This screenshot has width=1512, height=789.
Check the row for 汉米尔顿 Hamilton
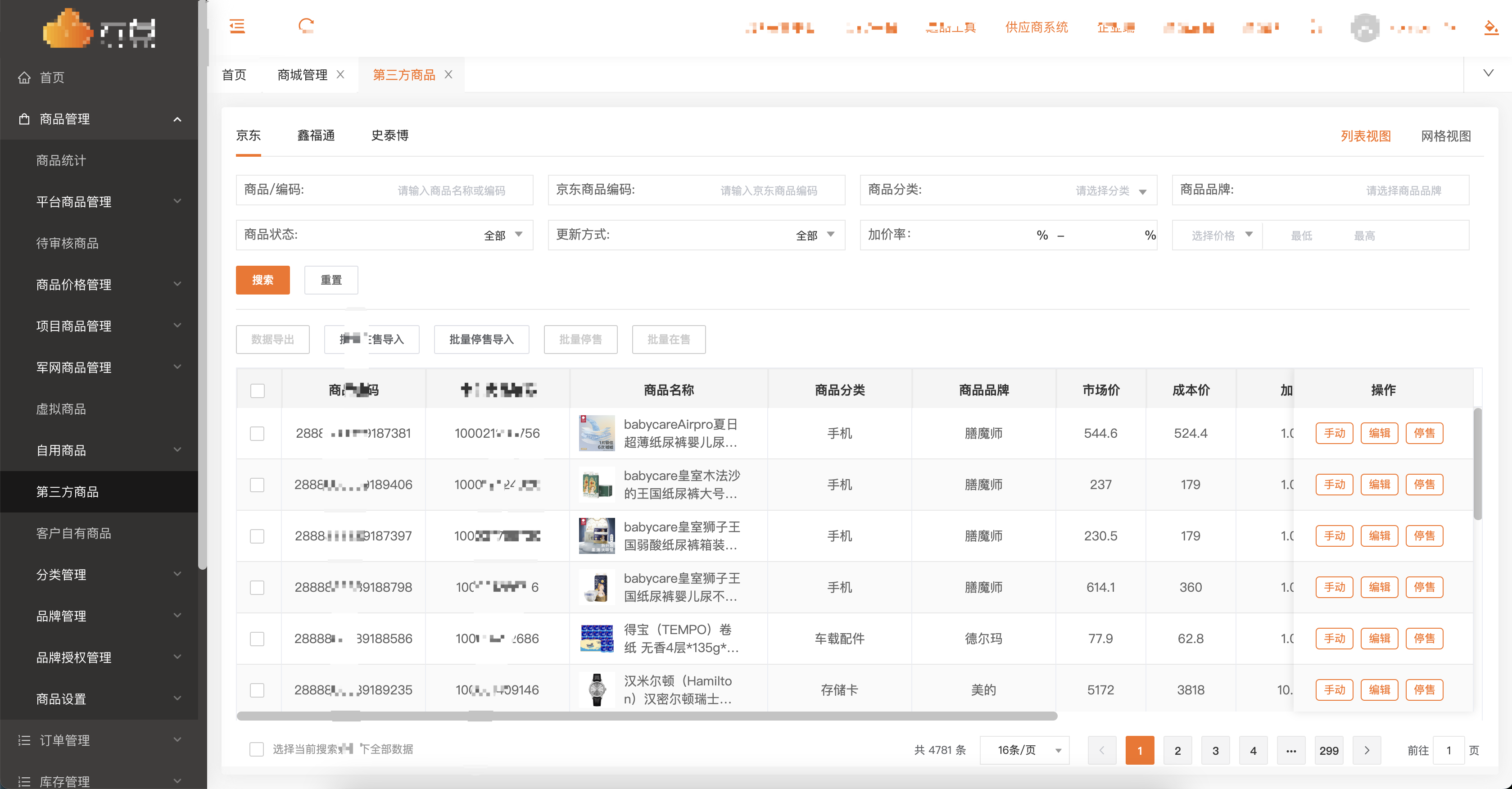click(x=257, y=690)
